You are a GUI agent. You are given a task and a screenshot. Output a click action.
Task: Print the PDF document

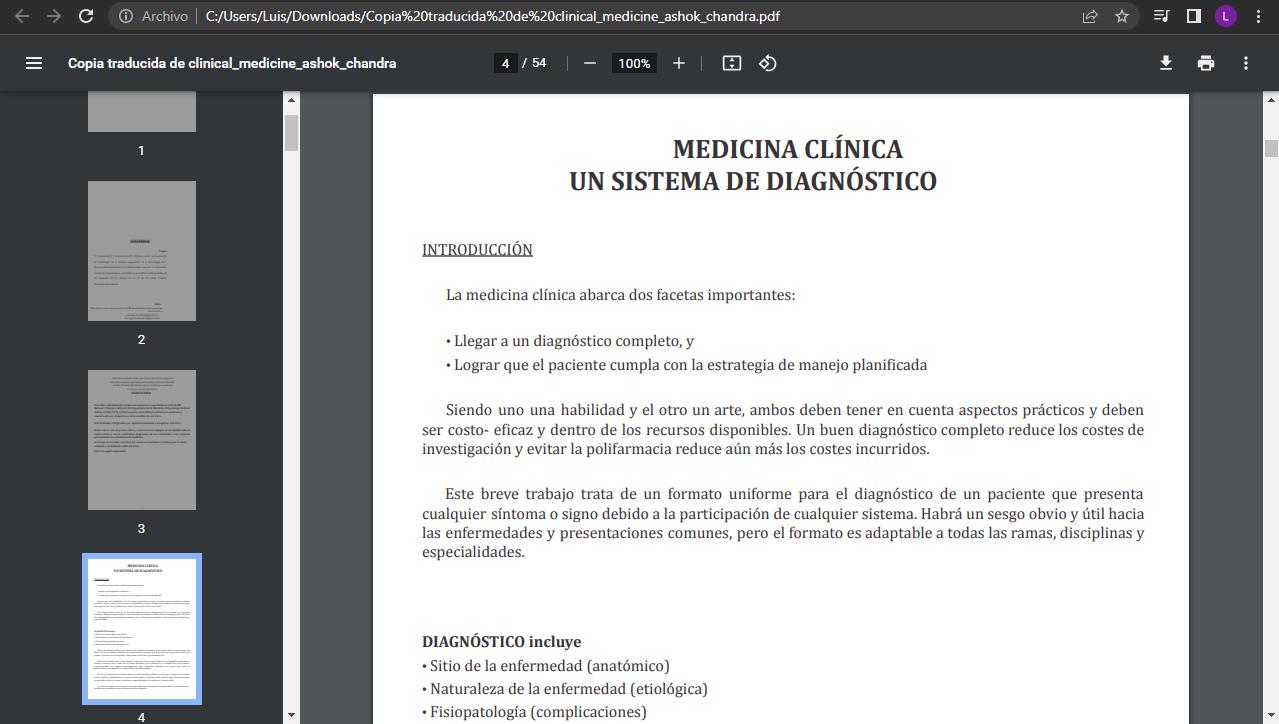(x=1206, y=63)
